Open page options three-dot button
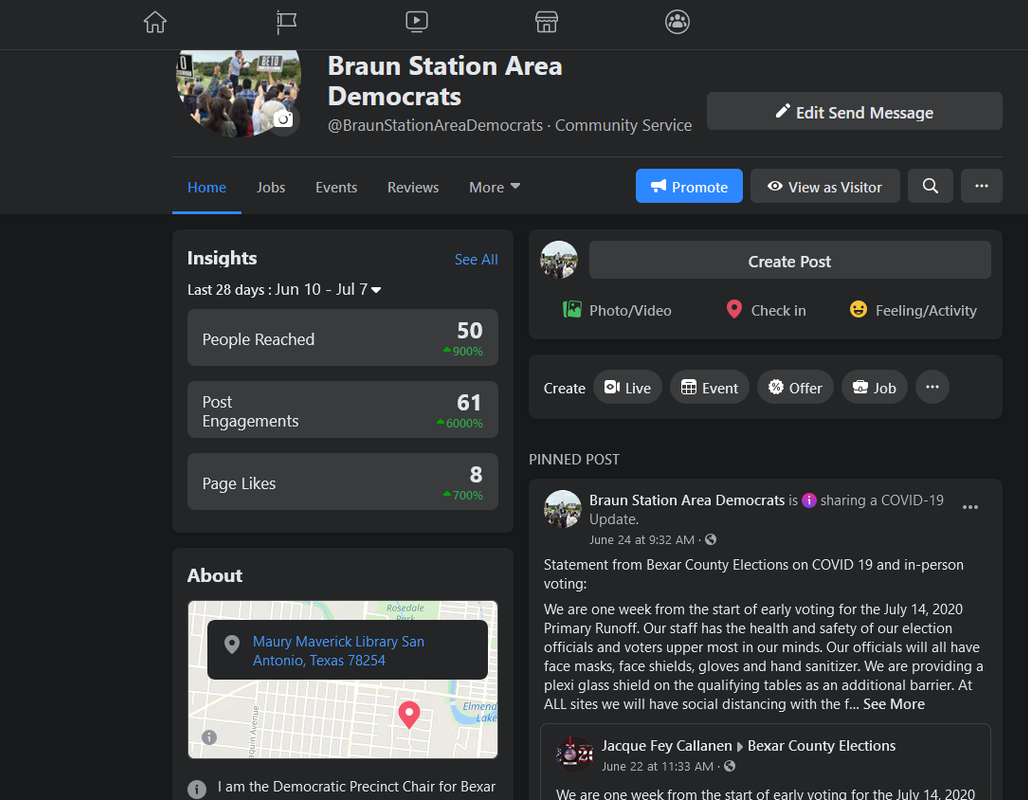Image resolution: width=1028 pixels, height=800 pixels. pyautogui.click(x=981, y=186)
